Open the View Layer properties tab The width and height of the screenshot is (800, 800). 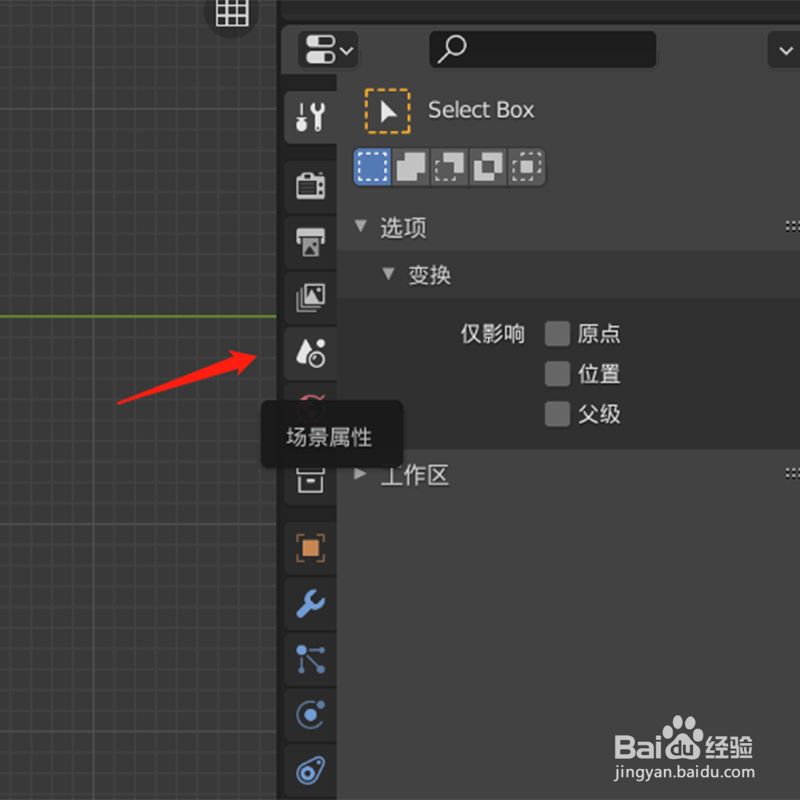click(311, 297)
